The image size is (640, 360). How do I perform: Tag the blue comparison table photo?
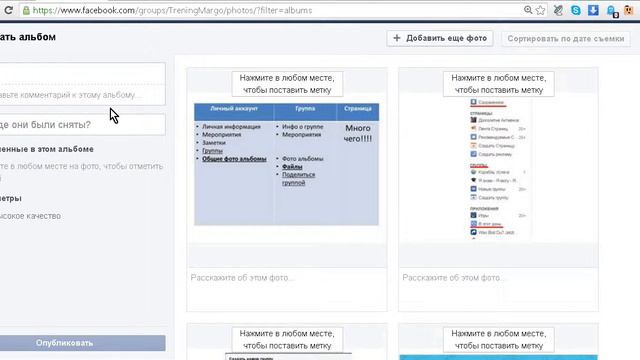(x=286, y=164)
